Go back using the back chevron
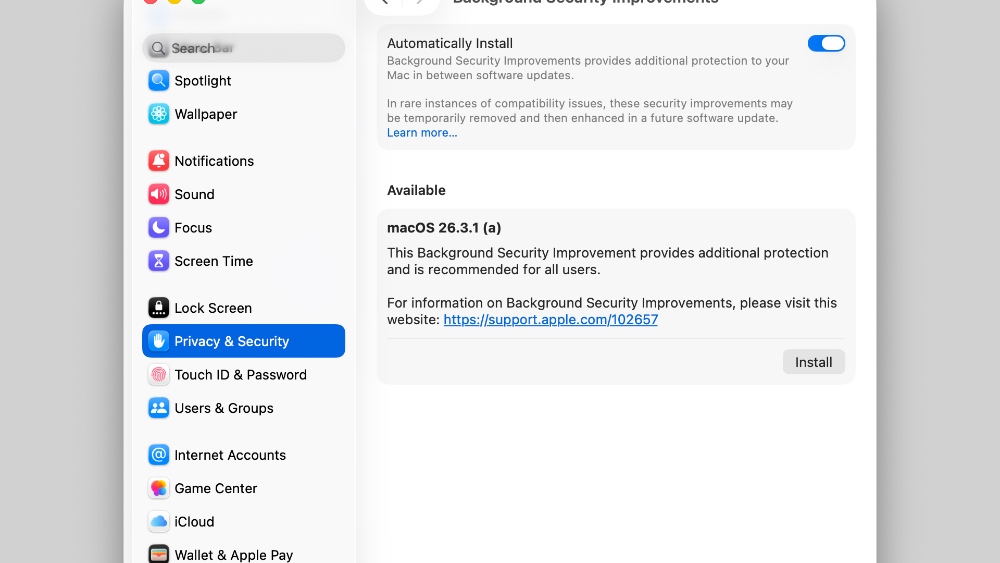This screenshot has width=1000, height=563. [385, 3]
